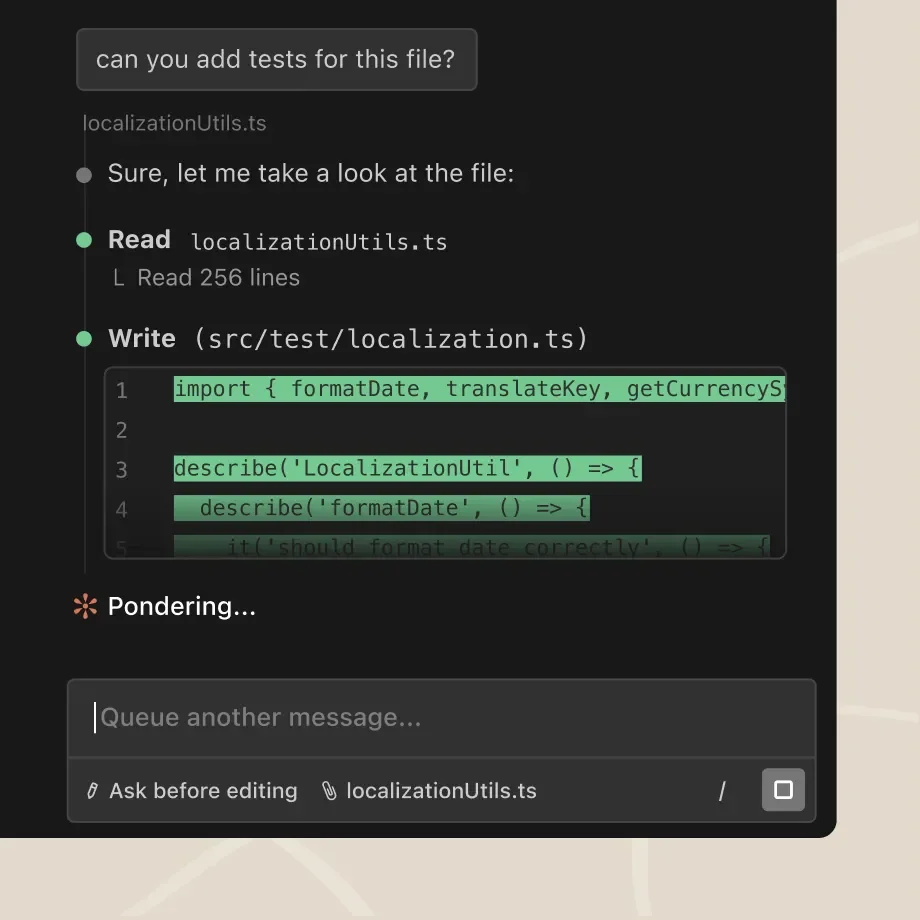This screenshot has width=920, height=920.
Task: Click the green dot beside the Write step
Action: [83, 338]
